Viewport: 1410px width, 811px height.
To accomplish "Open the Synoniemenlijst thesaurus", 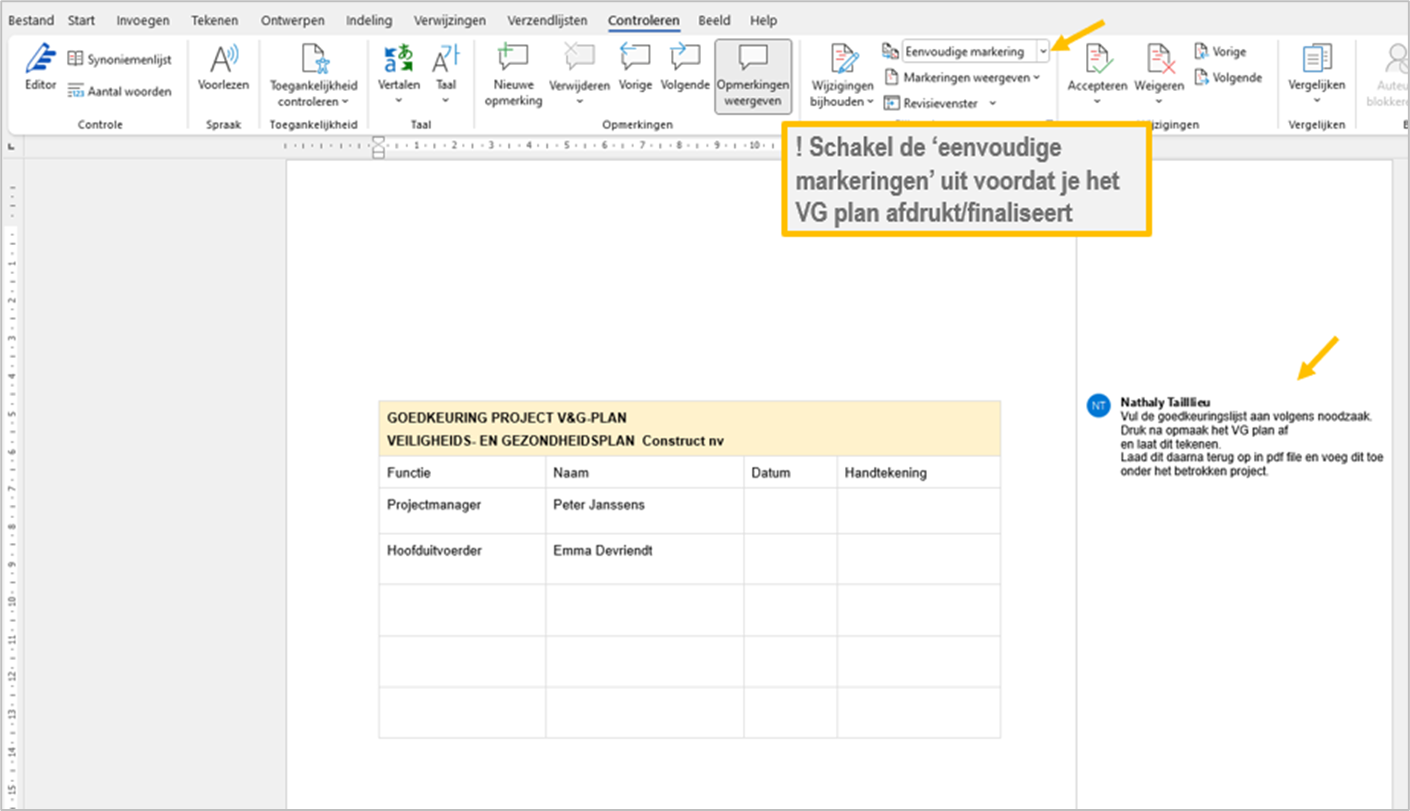I will pyautogui.click(x=119, y=60).
